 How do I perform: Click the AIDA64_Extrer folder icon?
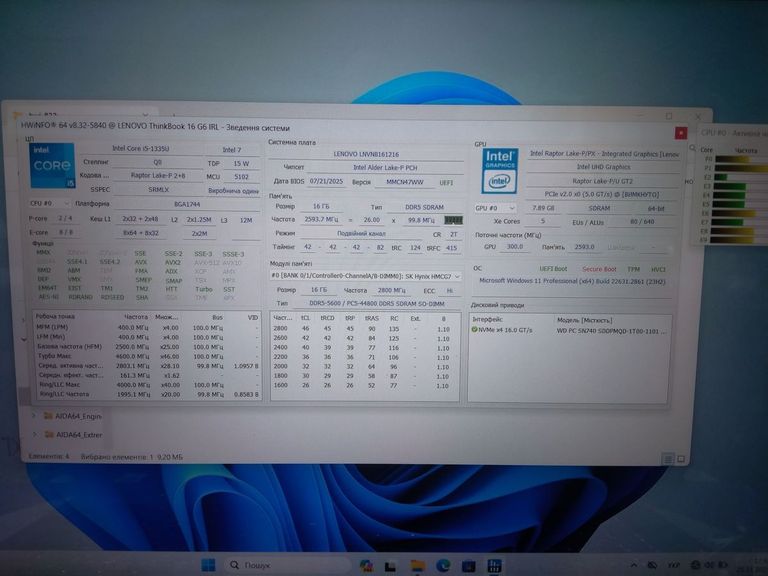[x=49, y=434]
